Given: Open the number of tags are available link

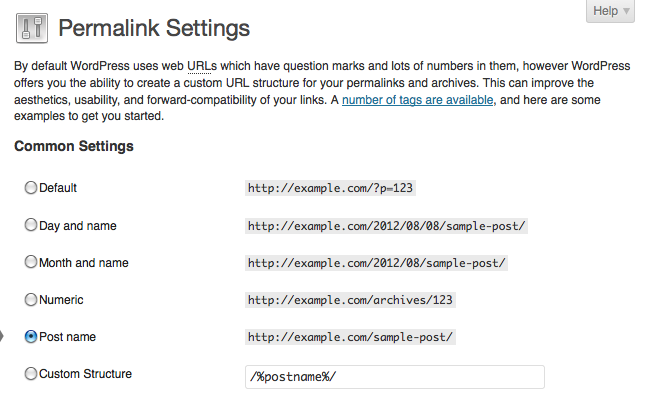Looking at the screenshot, I should coord(418,100).
